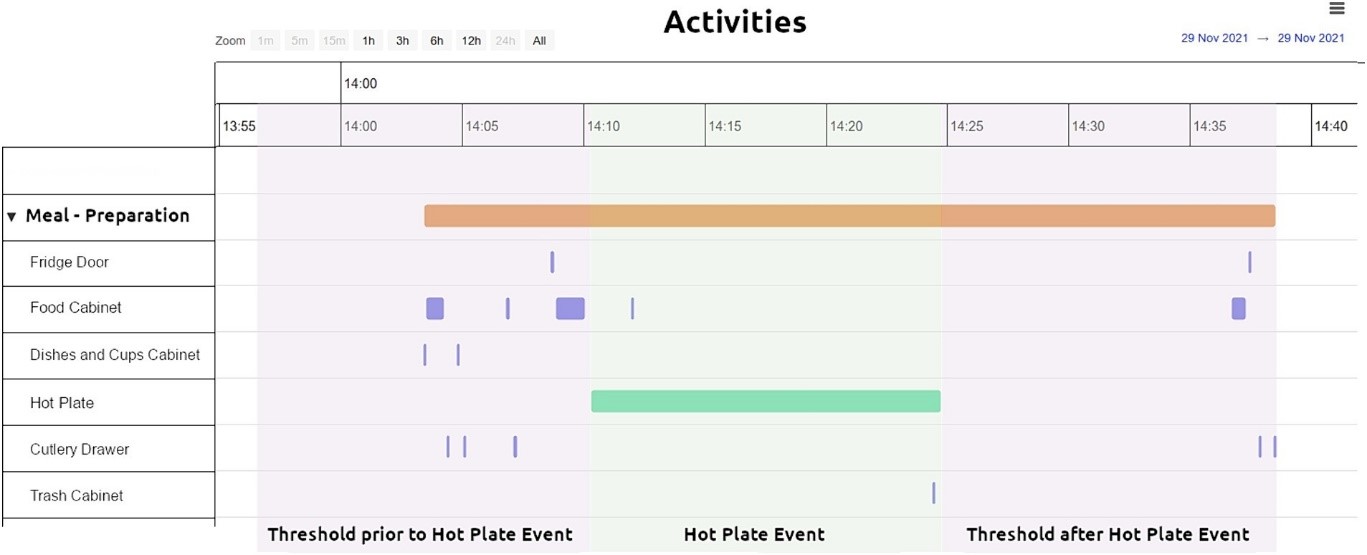1367x555 pixels.
Task: Click the end date 29 Nov 2021
Action: (1311, 38)
